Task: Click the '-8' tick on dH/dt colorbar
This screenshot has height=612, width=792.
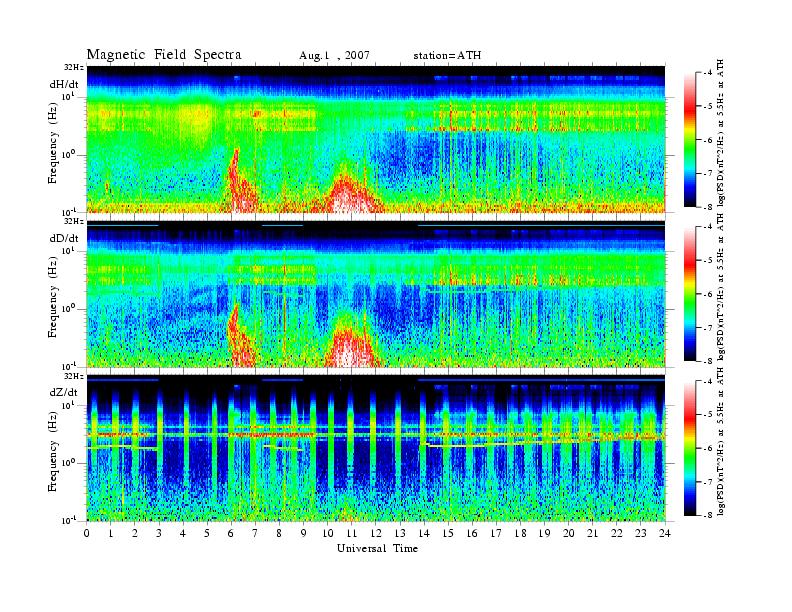Action: pos(709,207)
